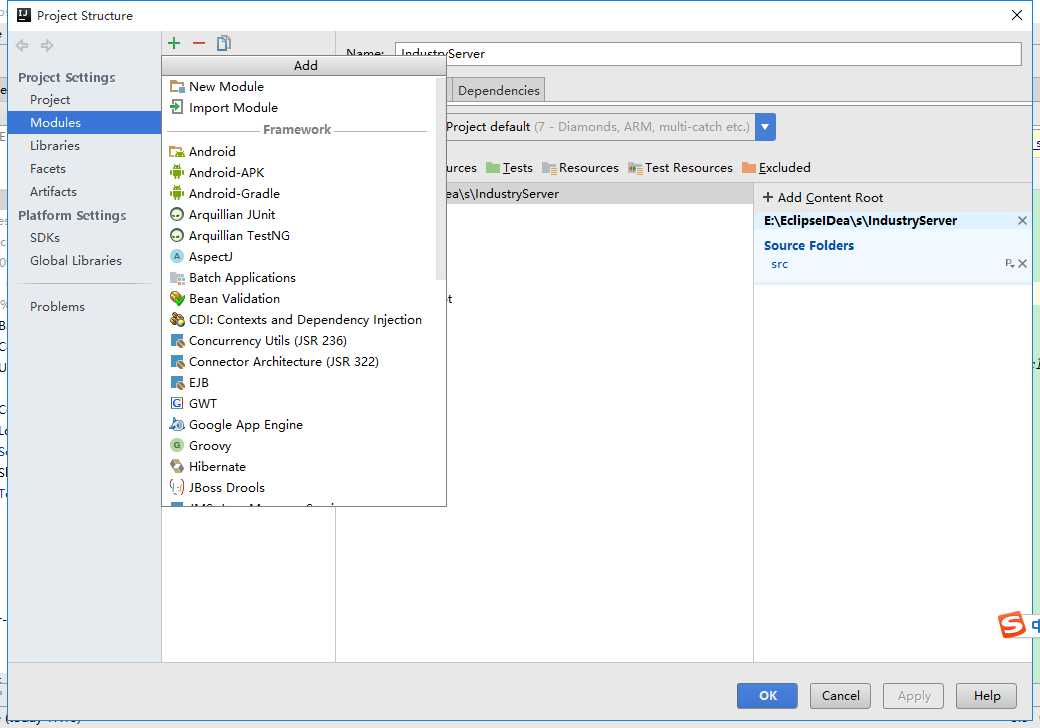Viewport: 1040px width, 728px height.
Task: Open the language level dropdown arrow
Action: [x=765, y=127]
